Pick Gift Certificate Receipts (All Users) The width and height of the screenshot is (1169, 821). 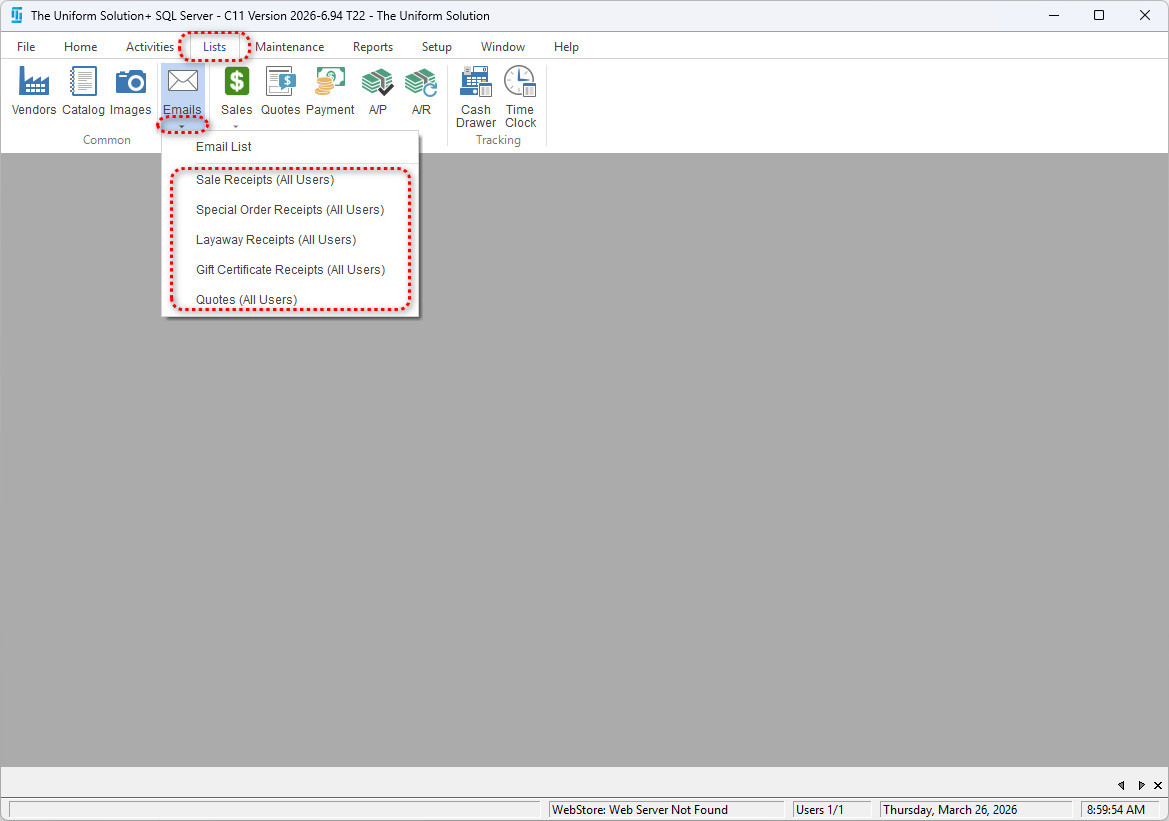click(290, 270)
